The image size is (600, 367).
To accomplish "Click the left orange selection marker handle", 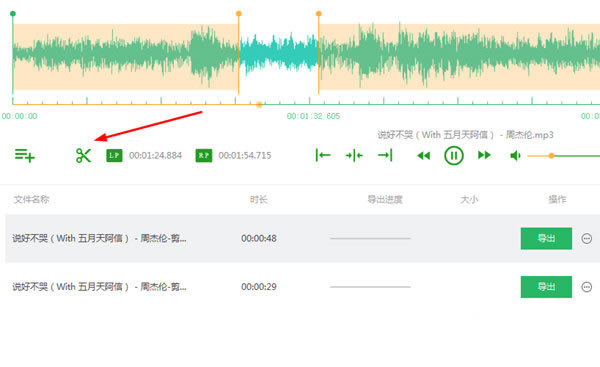I will click(239, 14).
